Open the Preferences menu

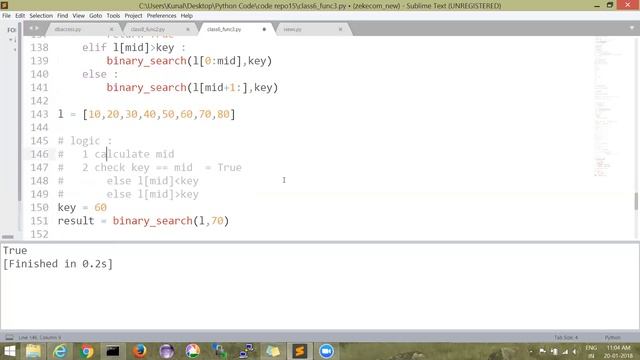161,16
